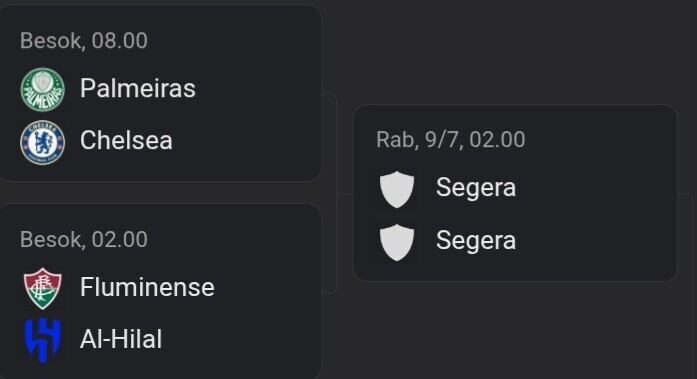This screenshot has width=697, height=379.
Task: Click the Rab, 9/7, 02.00 schedule
Action: pyautogui.click(x=451, y=140)
